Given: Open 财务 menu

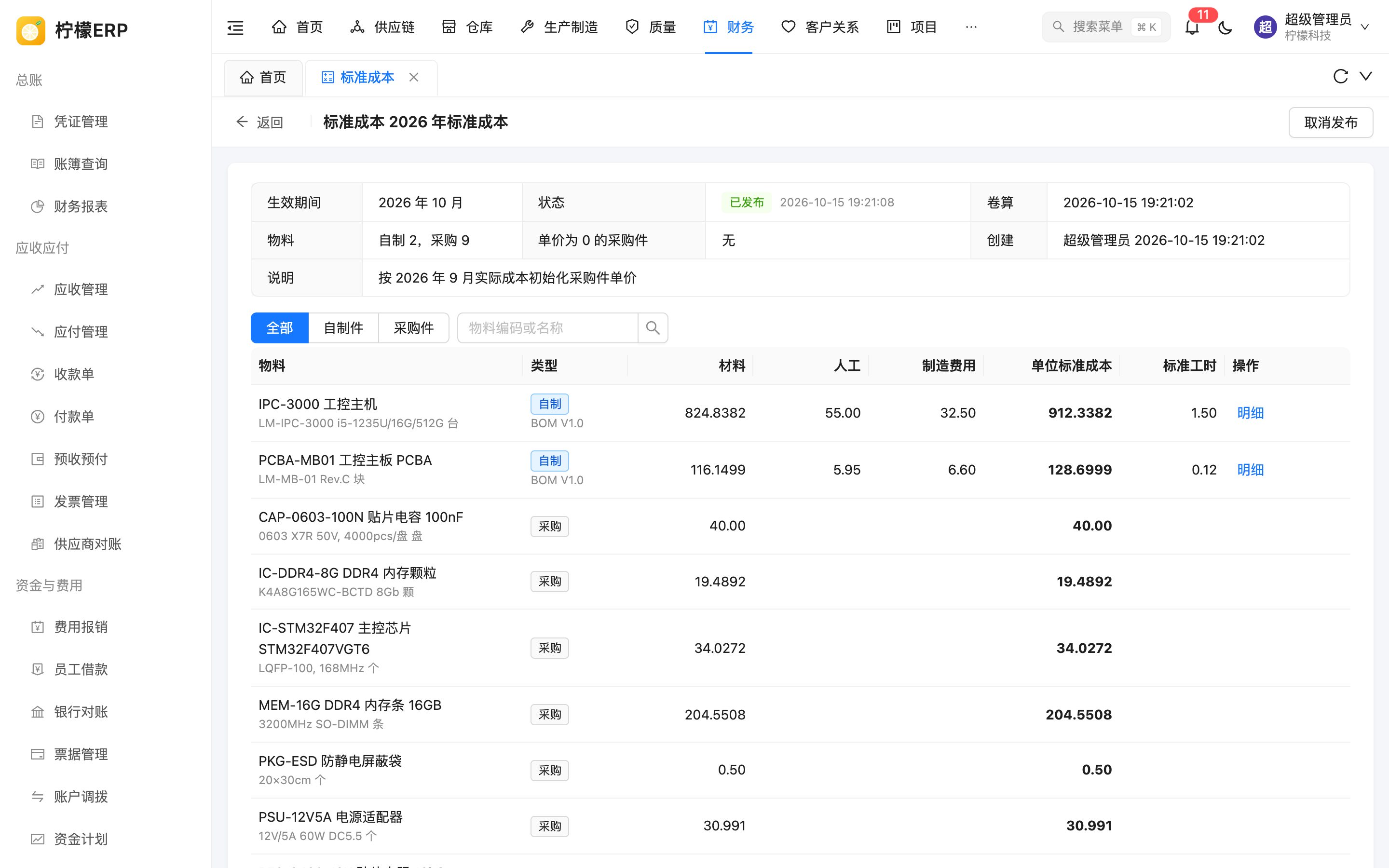Looking at the screenshot, I should coord(728,27).
